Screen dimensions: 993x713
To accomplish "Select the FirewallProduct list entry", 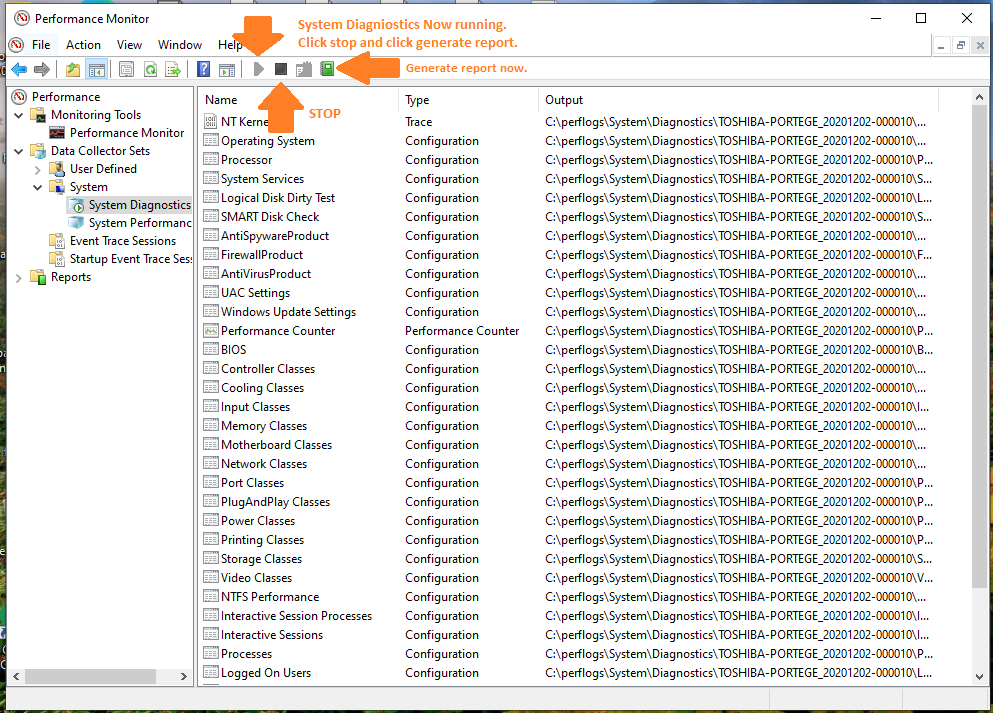I will [x=262, y=255].
